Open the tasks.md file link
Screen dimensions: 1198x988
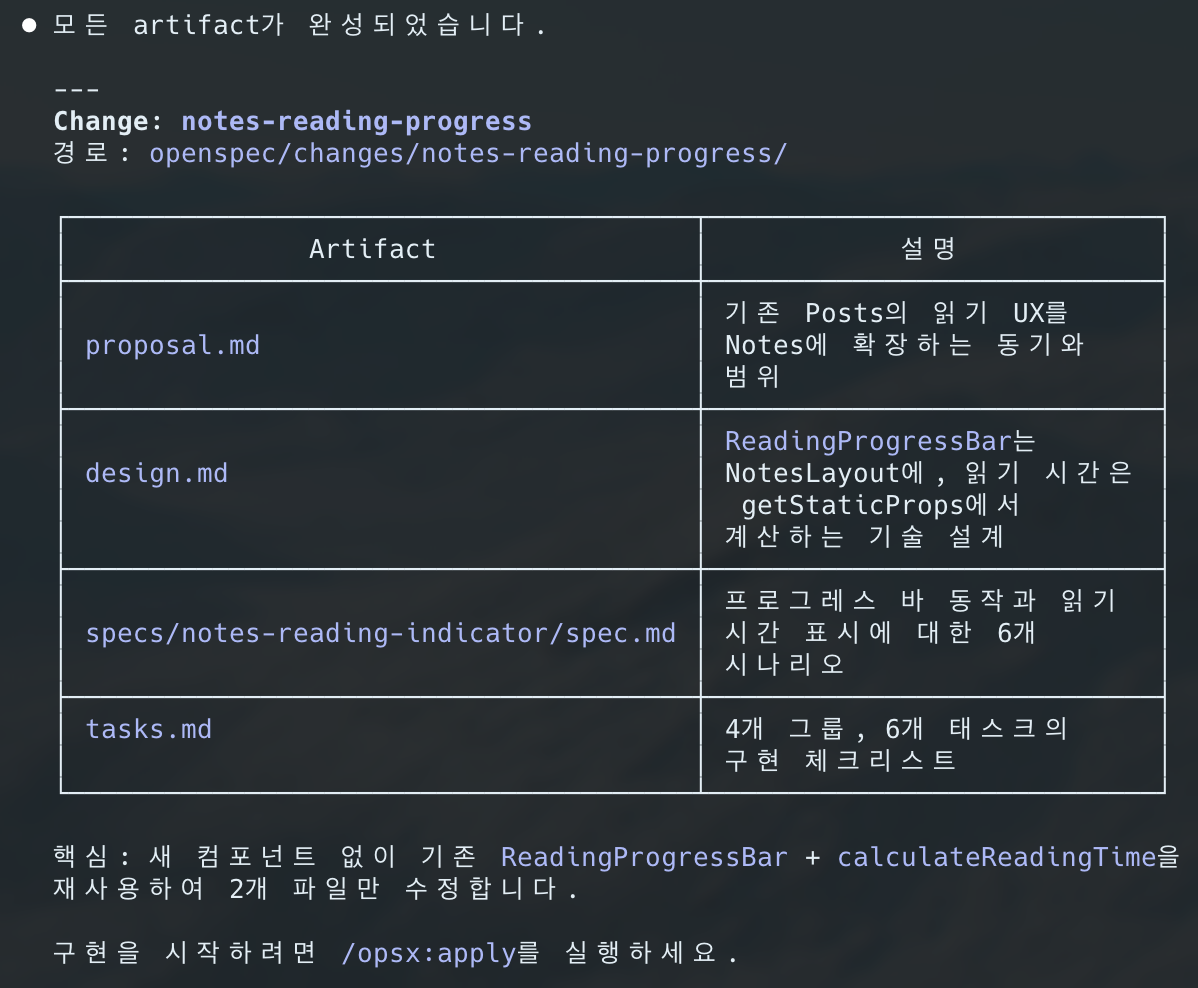[148, 729]
